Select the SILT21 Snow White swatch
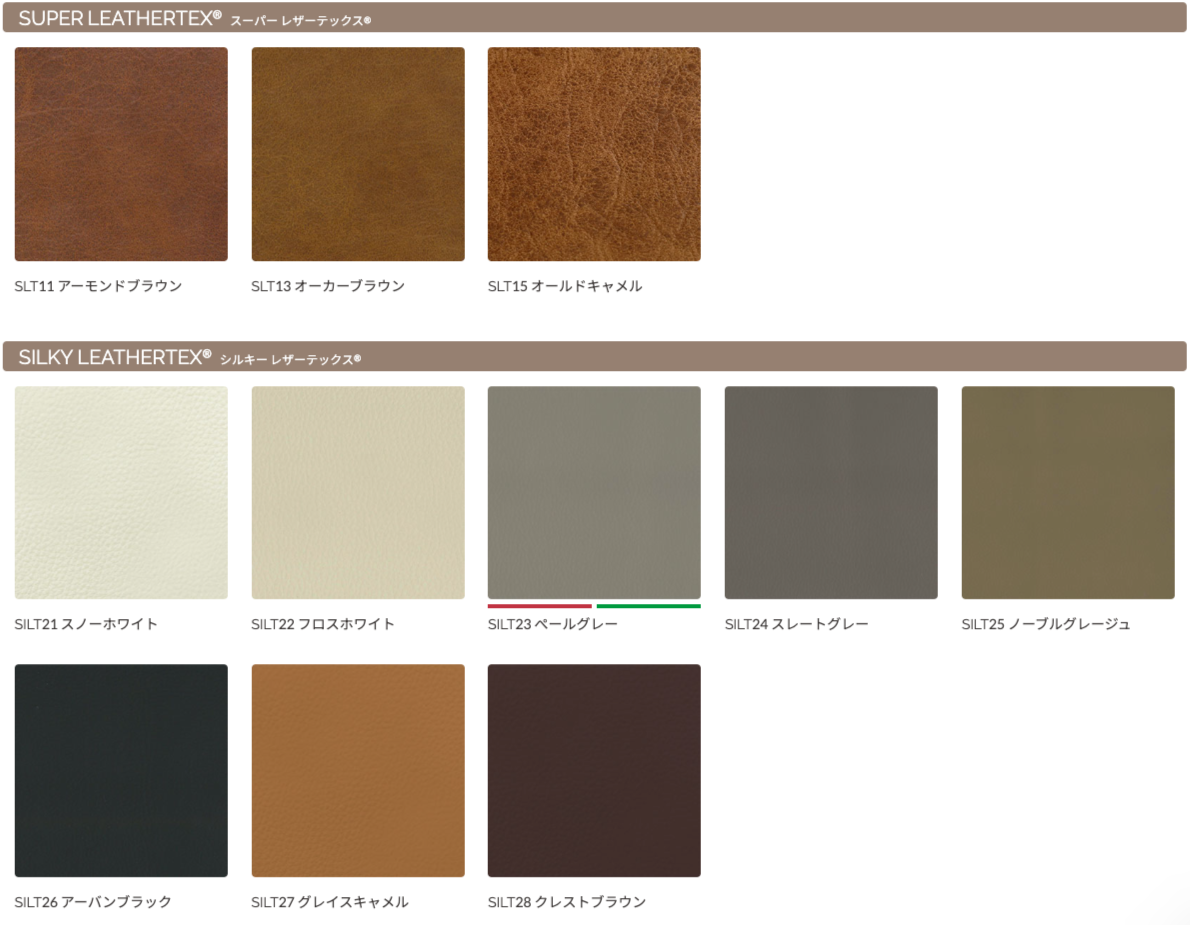Screen dimensions: 1190x925 (121, 492)
